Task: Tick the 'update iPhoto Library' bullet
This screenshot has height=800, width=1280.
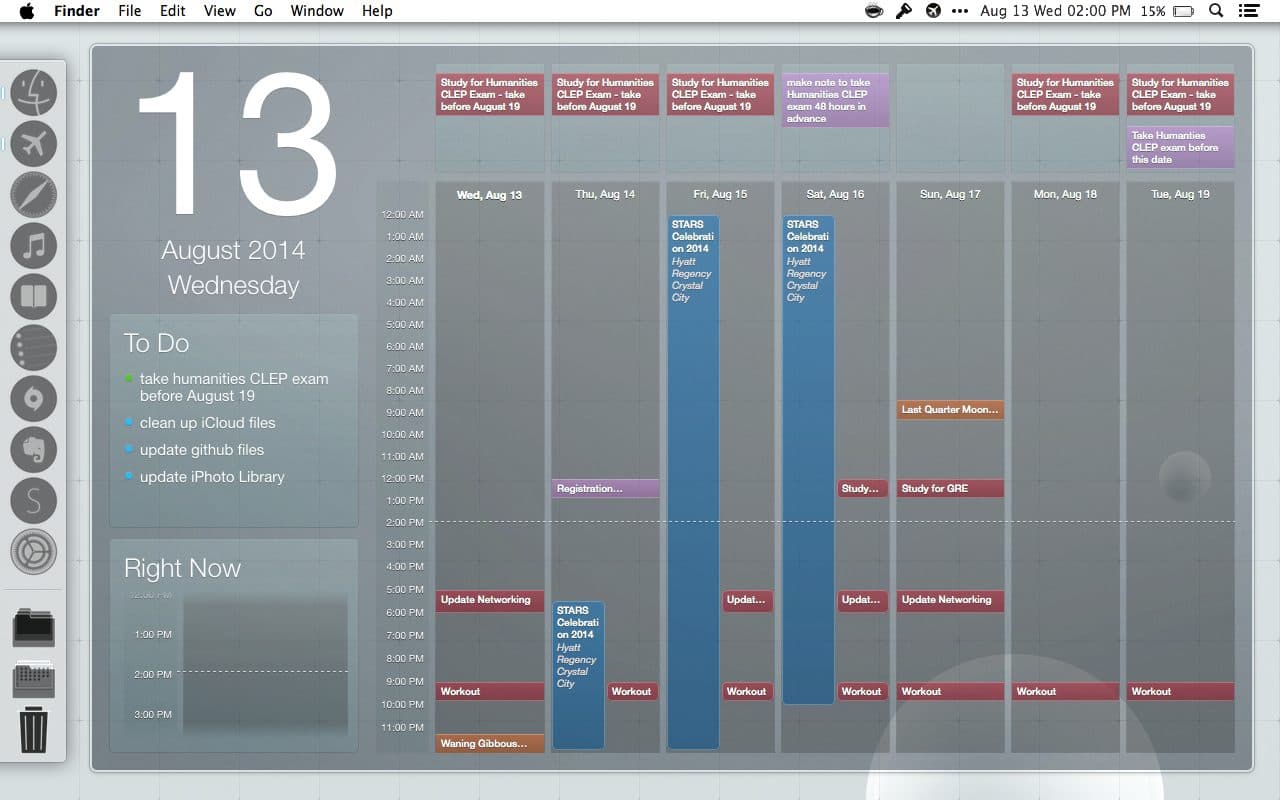Action: [129, 476]
